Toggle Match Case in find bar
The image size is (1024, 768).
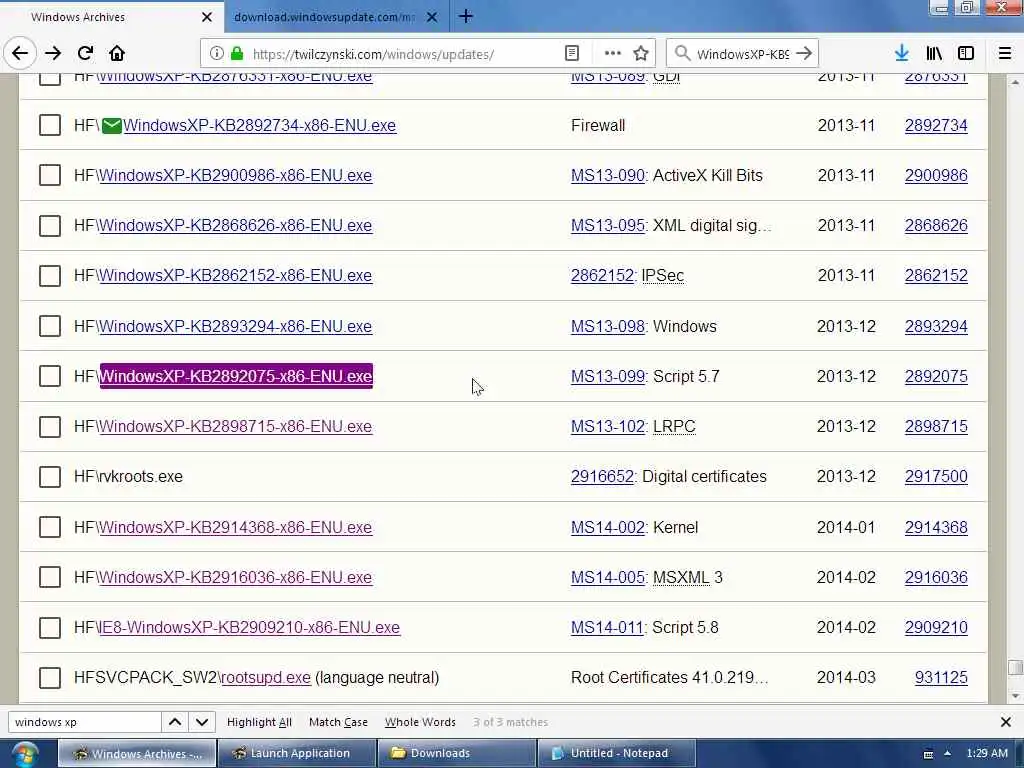[x=338, y=722]
